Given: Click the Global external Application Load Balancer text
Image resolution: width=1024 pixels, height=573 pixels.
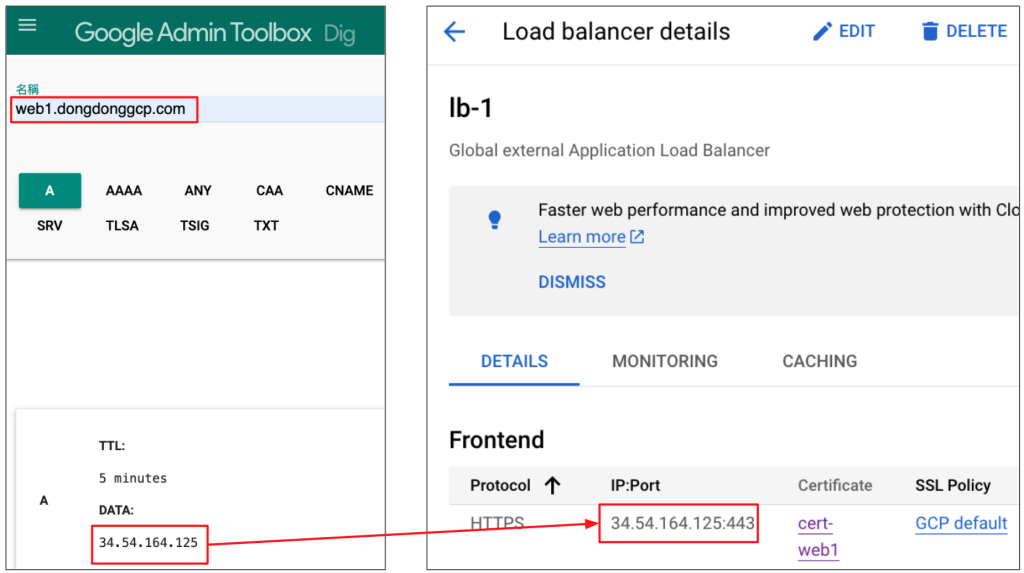Looking at the screenshot, I should coord(609,150).
